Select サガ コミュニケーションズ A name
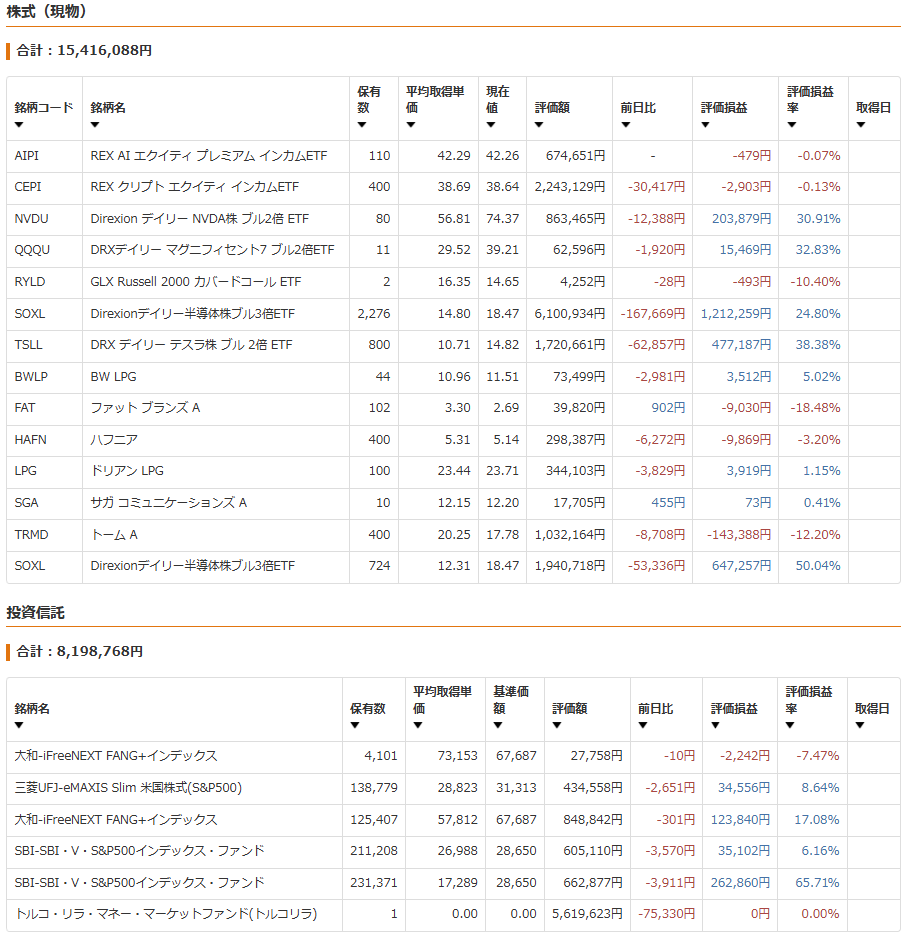This screenshot has height=936, width=905. point(168,503)
